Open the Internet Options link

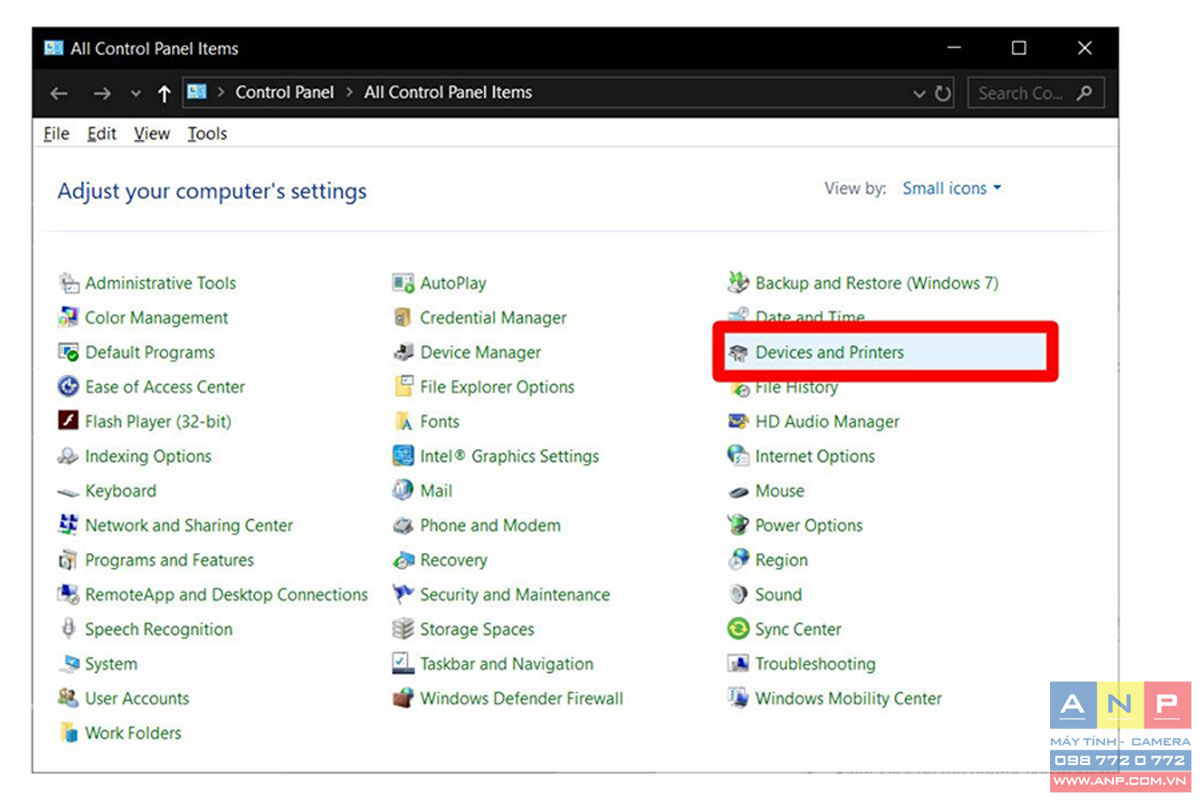[814, 456]
